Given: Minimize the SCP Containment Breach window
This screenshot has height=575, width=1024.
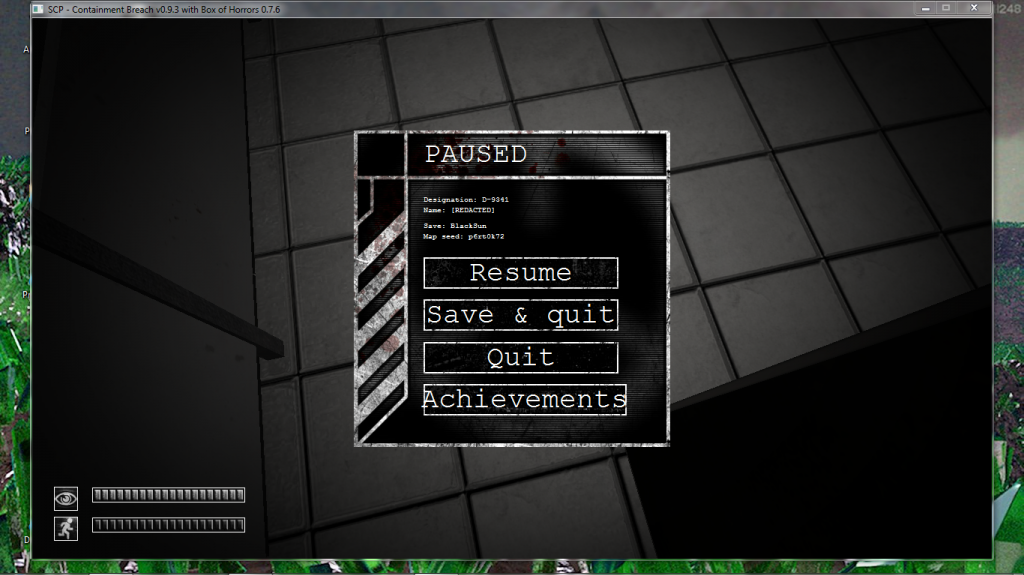Looking at the screenshot, I should click(925, 8).
